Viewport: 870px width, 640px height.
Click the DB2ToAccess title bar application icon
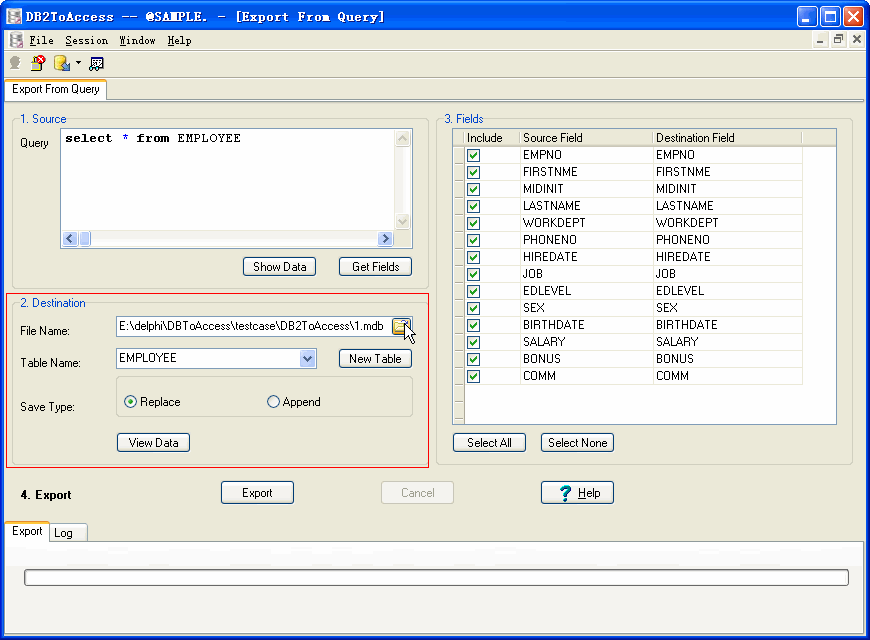[x=13, y=16]
